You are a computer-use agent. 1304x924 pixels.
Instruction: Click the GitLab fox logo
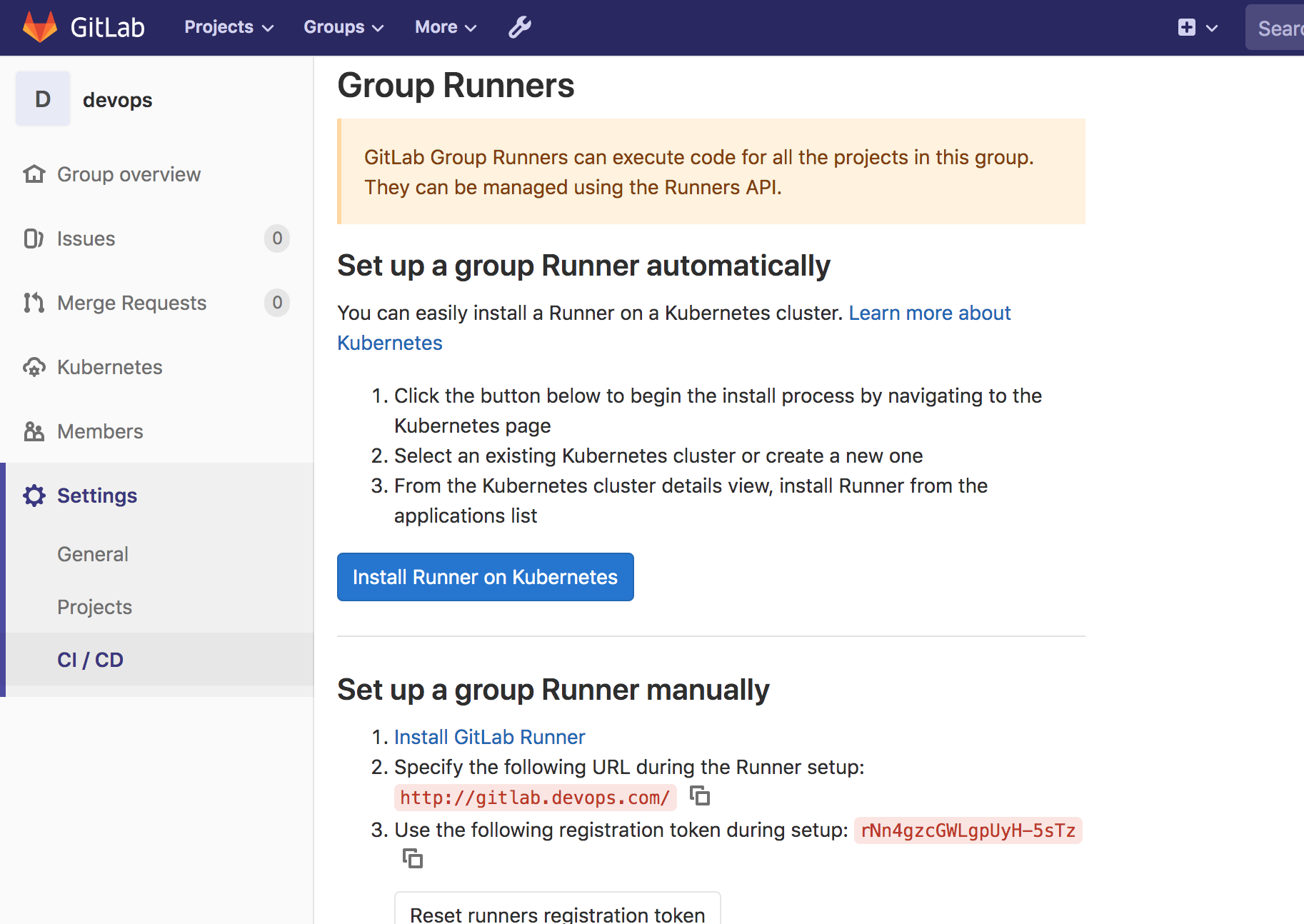pyautogui.click(x=40, y=27)
